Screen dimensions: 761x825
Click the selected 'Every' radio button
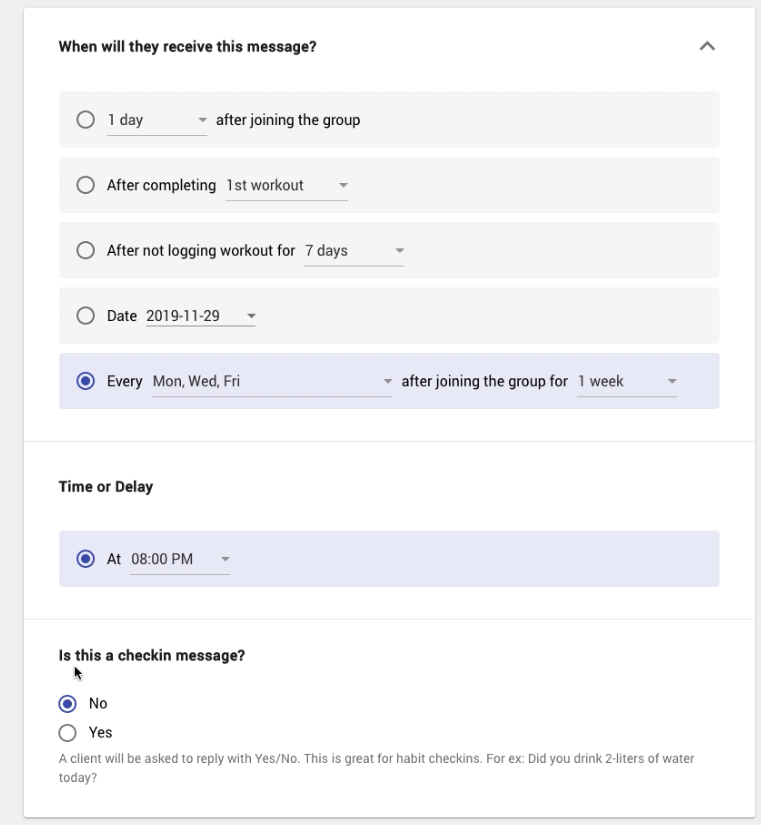(x=86, y=381)
